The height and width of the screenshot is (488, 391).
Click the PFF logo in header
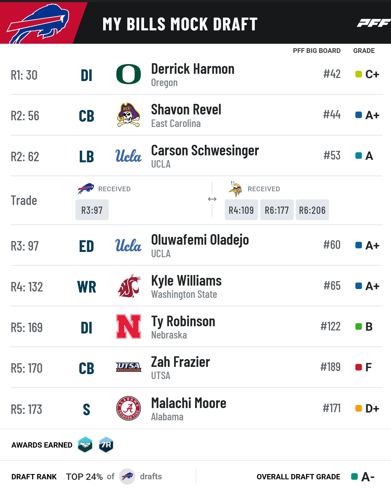tap(374, 23)
